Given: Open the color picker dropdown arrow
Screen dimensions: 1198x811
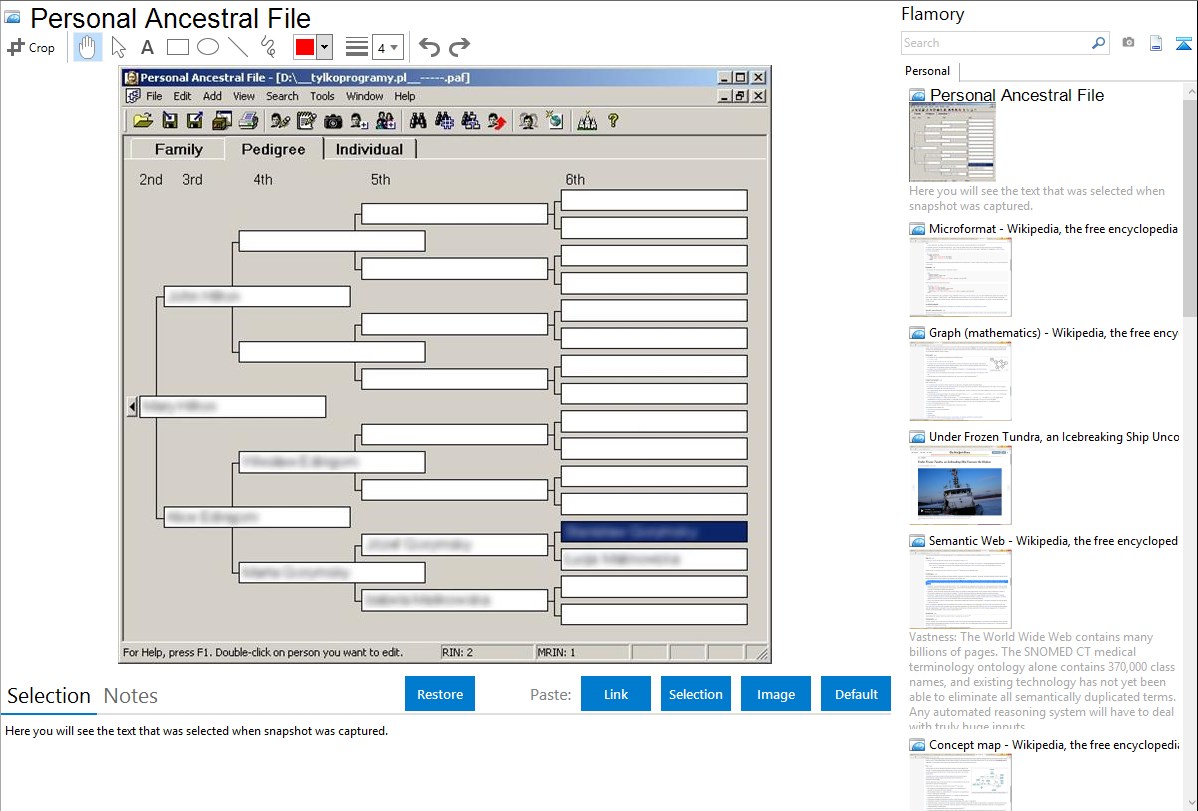Looking at the screenshot, I should pyautogui.click(x=325, y=47).
